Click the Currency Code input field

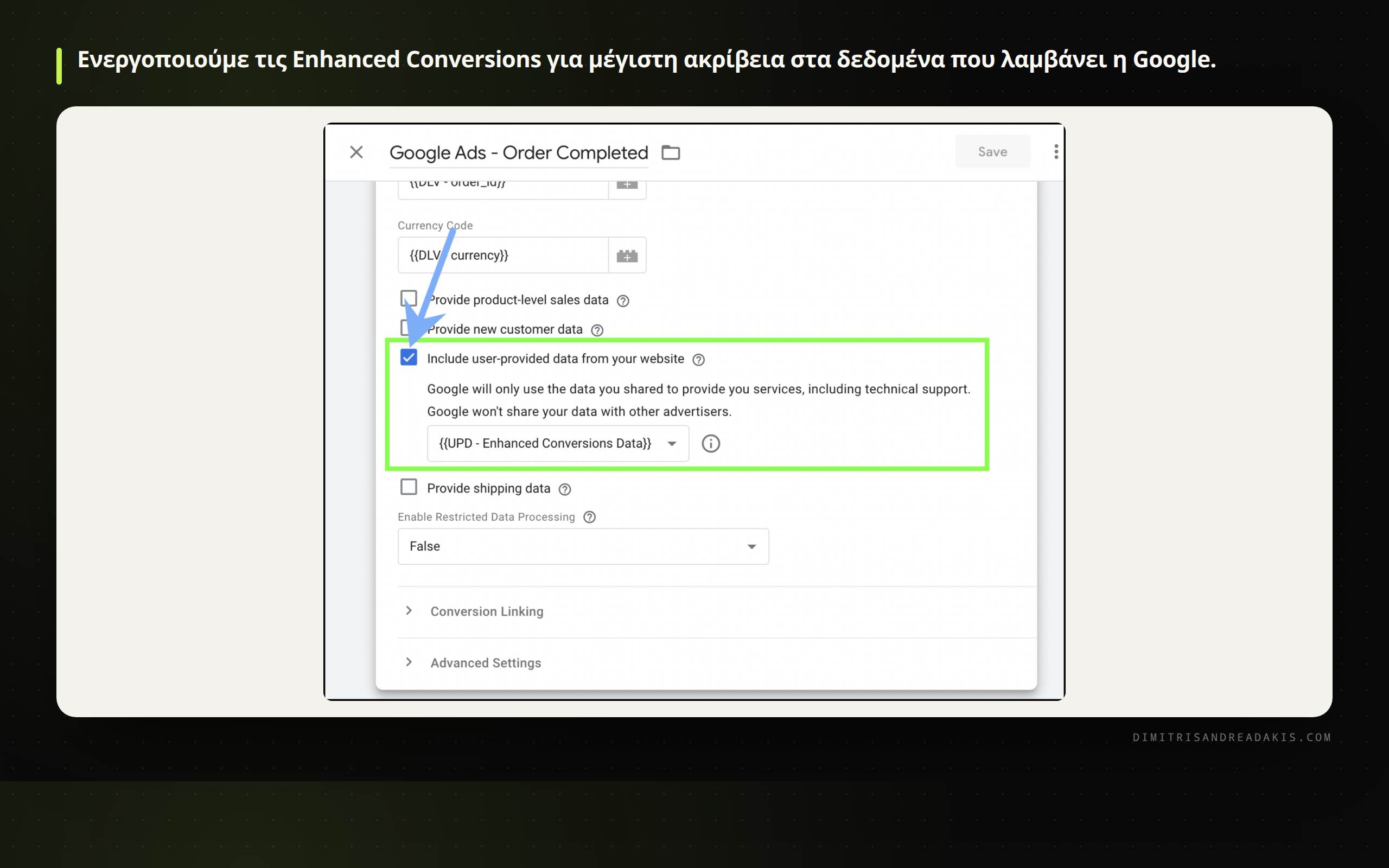(503, 256)
